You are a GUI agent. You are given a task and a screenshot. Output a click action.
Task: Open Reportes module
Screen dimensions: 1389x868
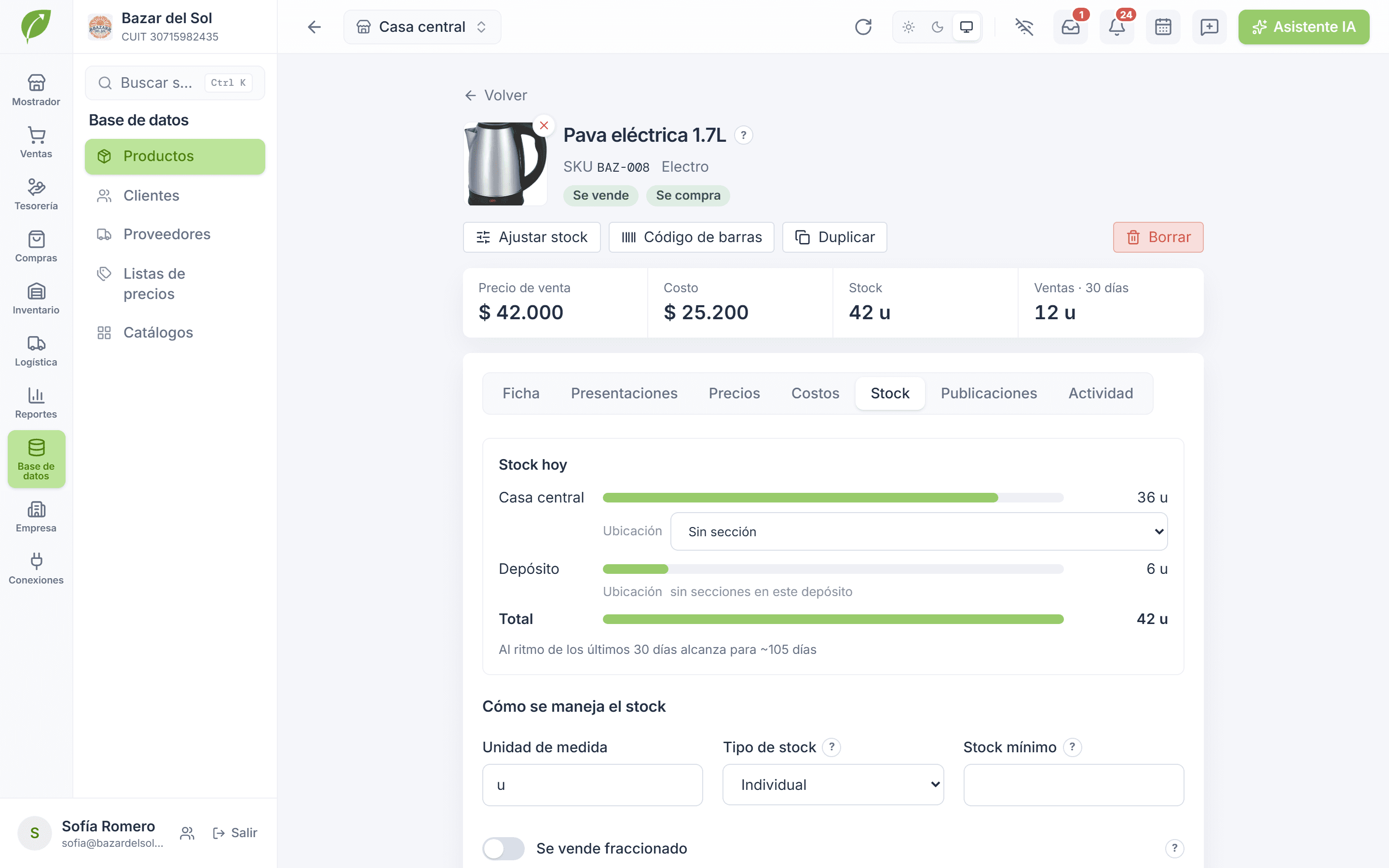(x=36, y=403)
